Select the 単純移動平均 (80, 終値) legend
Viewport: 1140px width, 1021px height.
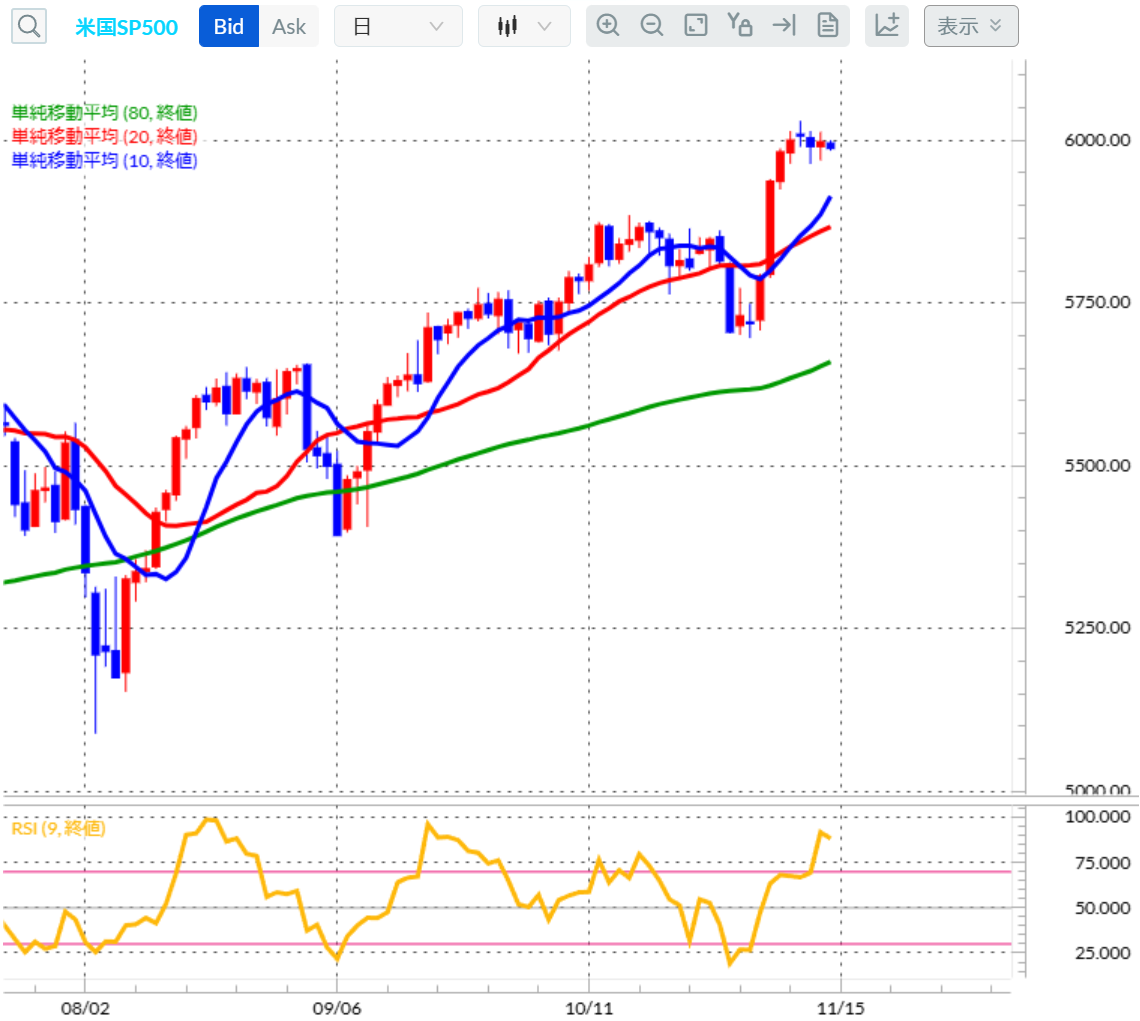tap(104, 113)
